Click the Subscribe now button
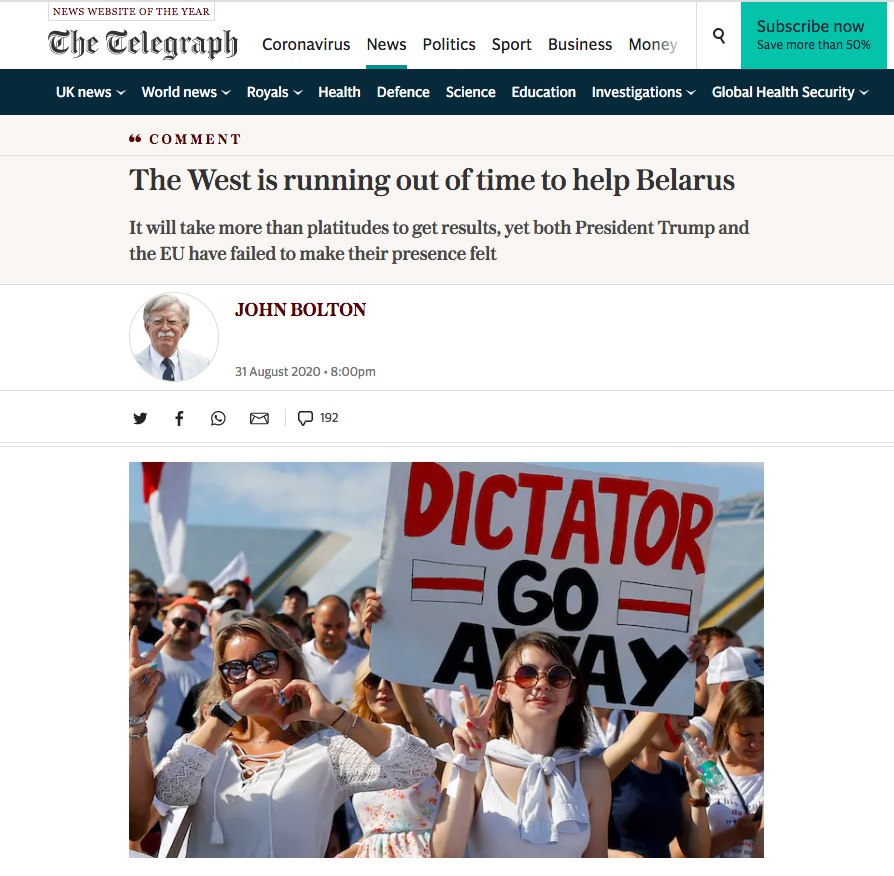The image size is (894, 876). 814,35
